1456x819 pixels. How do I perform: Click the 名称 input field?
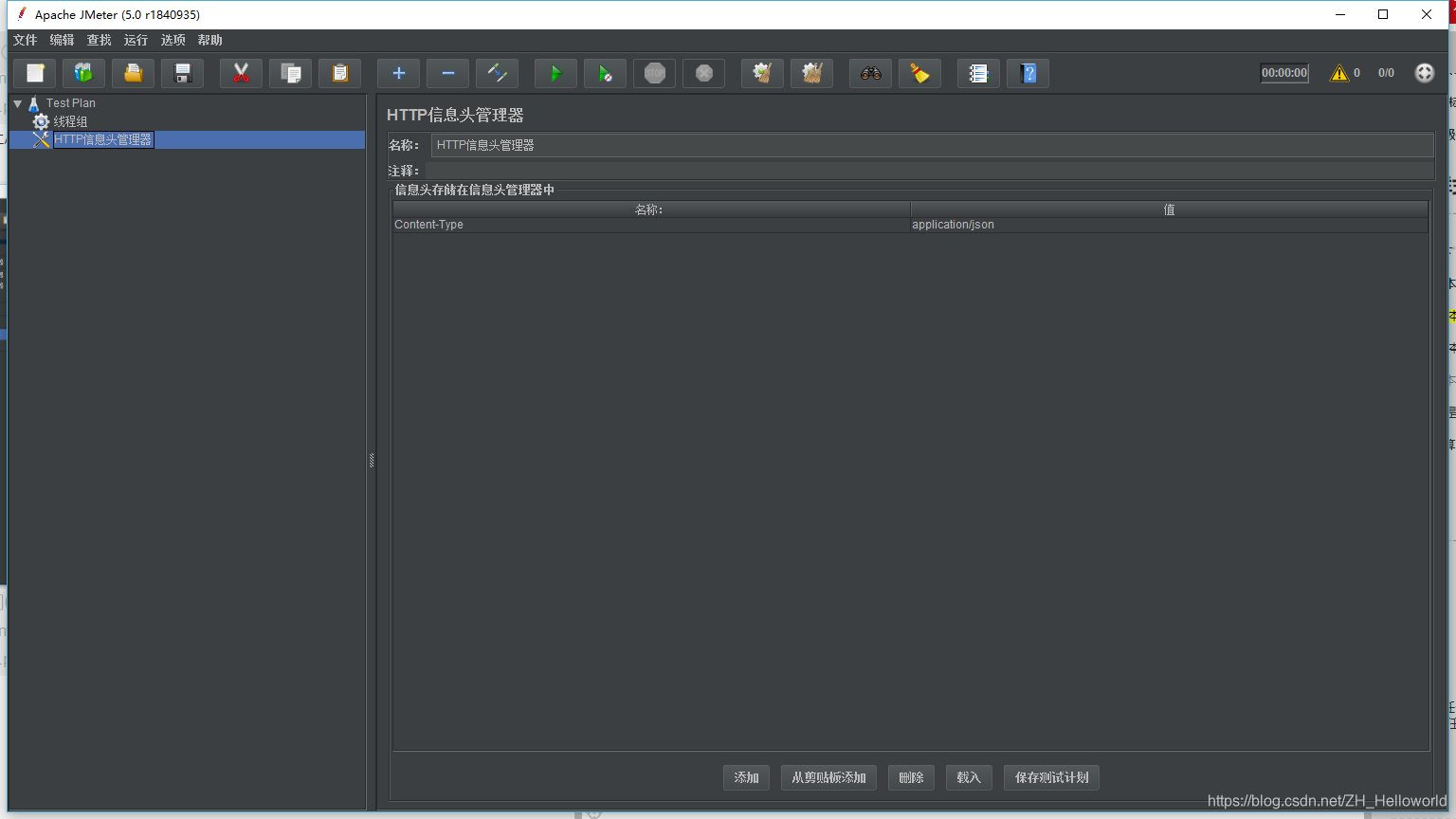[x=932, y=145]
